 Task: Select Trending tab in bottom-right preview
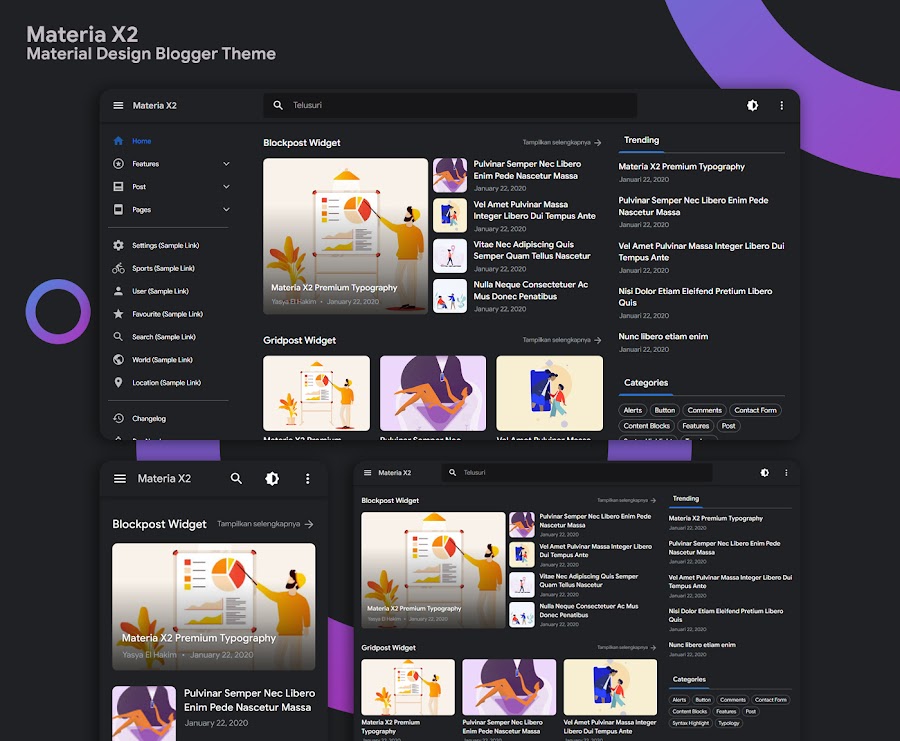(x=685, y=499)
